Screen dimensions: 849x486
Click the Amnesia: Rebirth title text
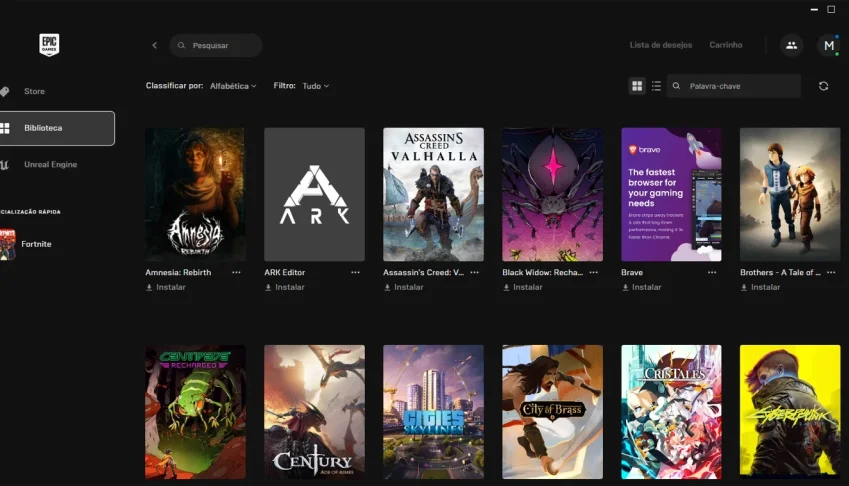point(178,272)
